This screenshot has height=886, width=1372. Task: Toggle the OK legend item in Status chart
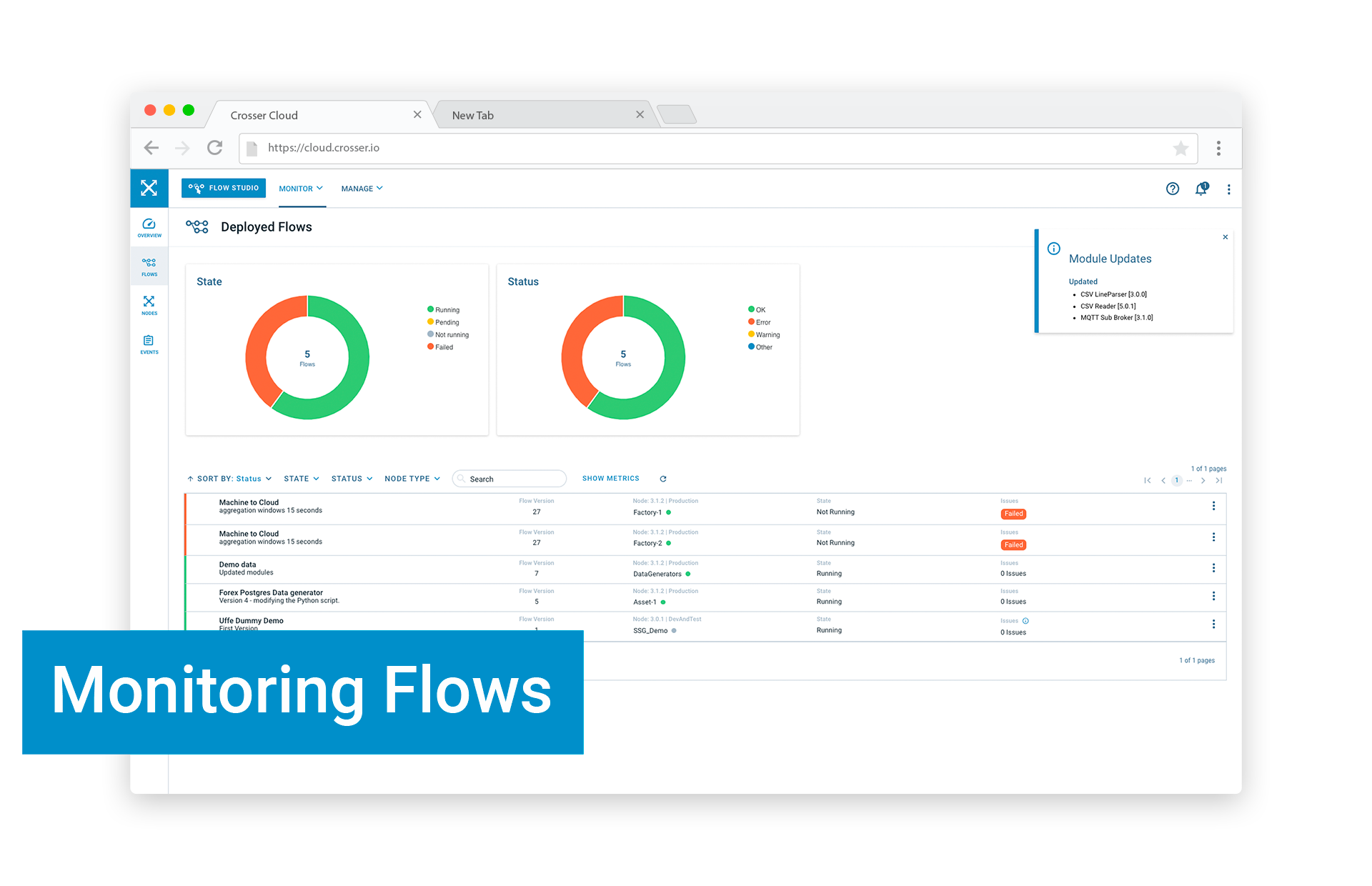pos(757,309)
